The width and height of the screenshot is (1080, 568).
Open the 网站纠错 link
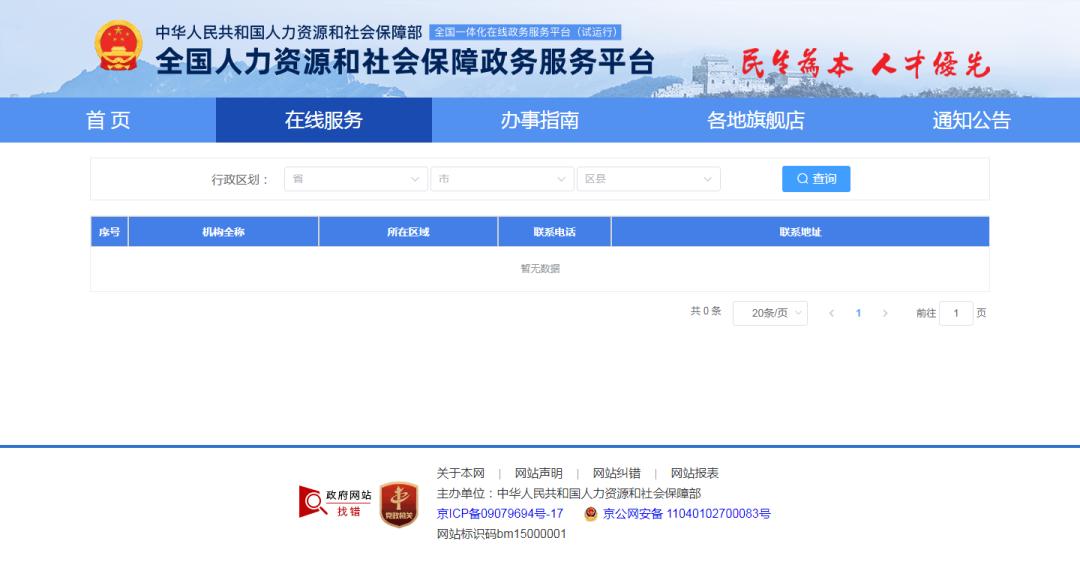tap(616, 473)
